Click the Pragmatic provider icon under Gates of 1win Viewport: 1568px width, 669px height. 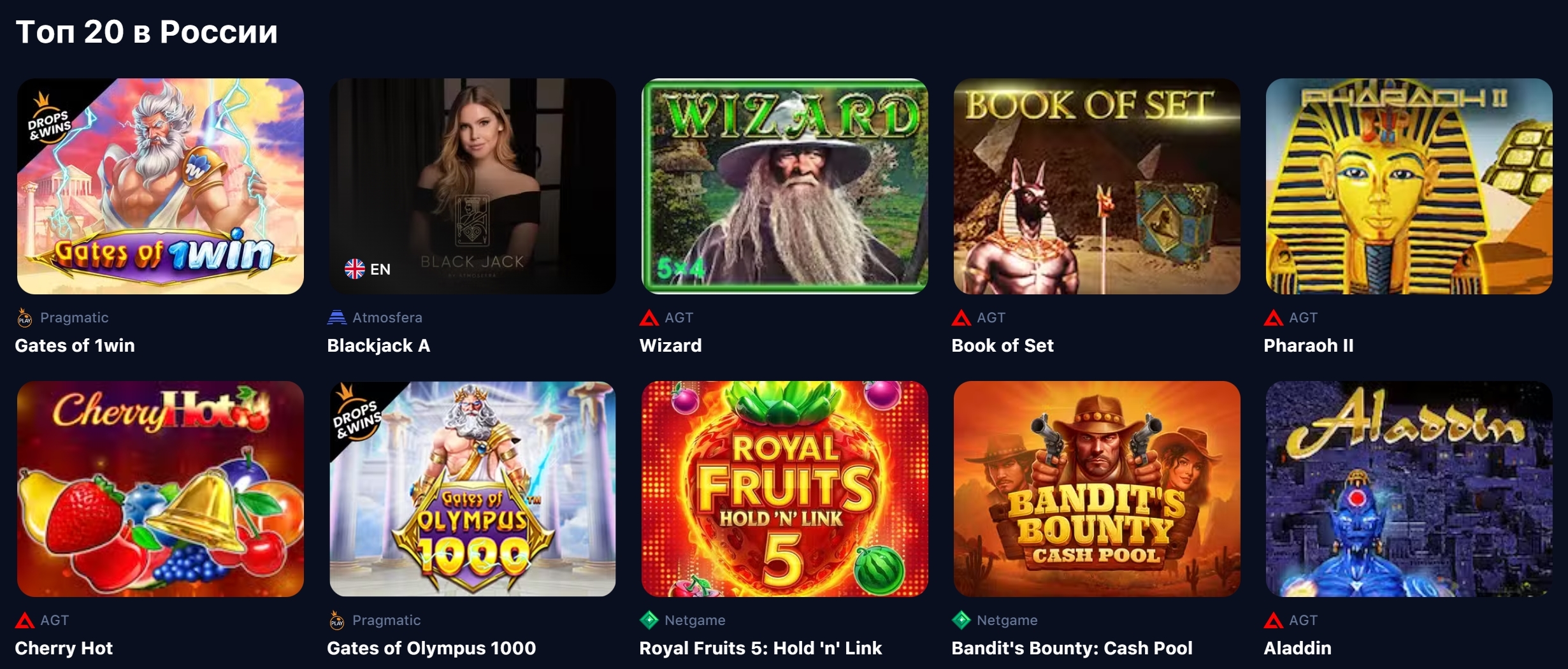tap(24, 317)
